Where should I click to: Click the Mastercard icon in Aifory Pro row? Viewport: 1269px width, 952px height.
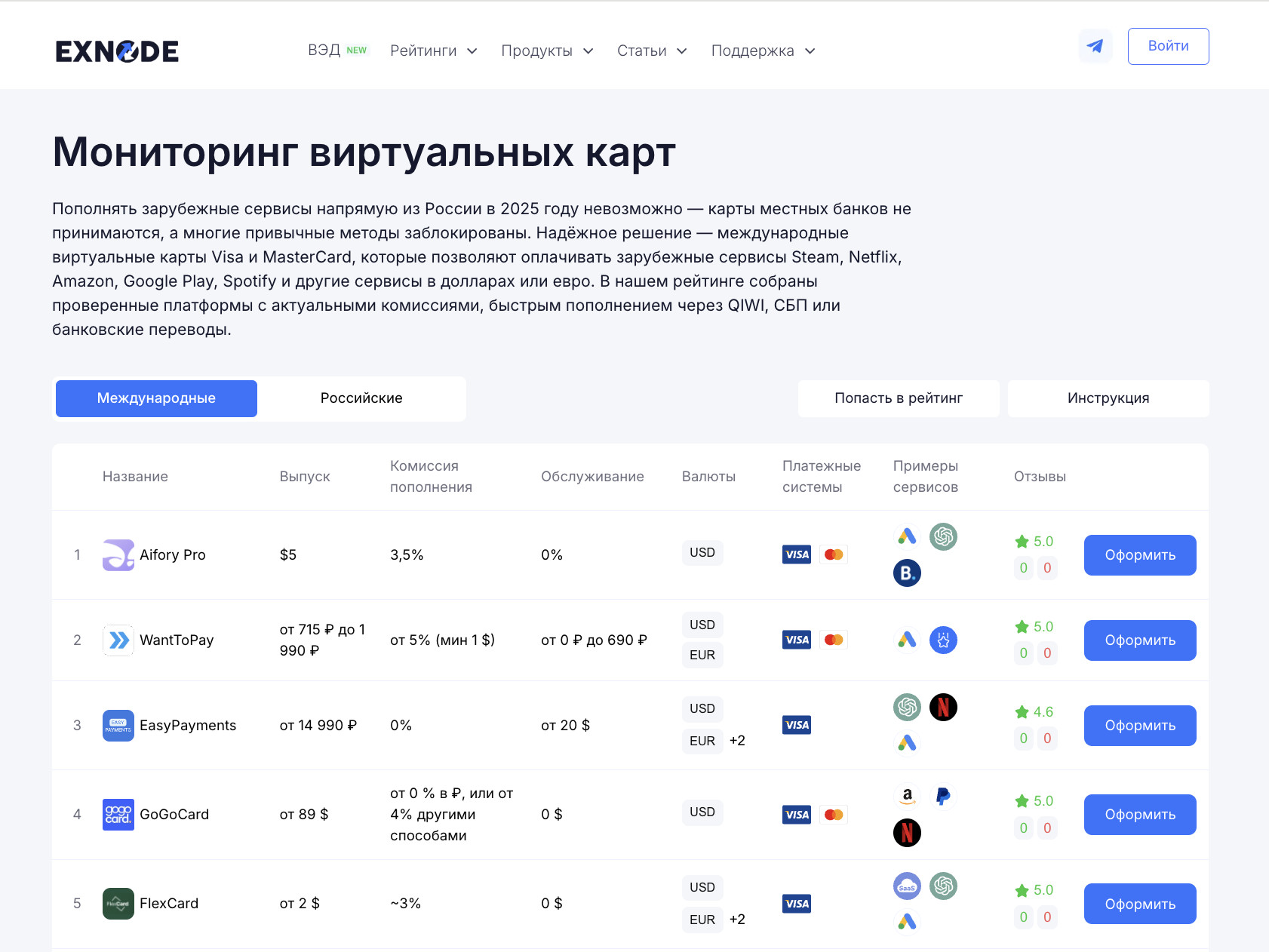(834, 554)
